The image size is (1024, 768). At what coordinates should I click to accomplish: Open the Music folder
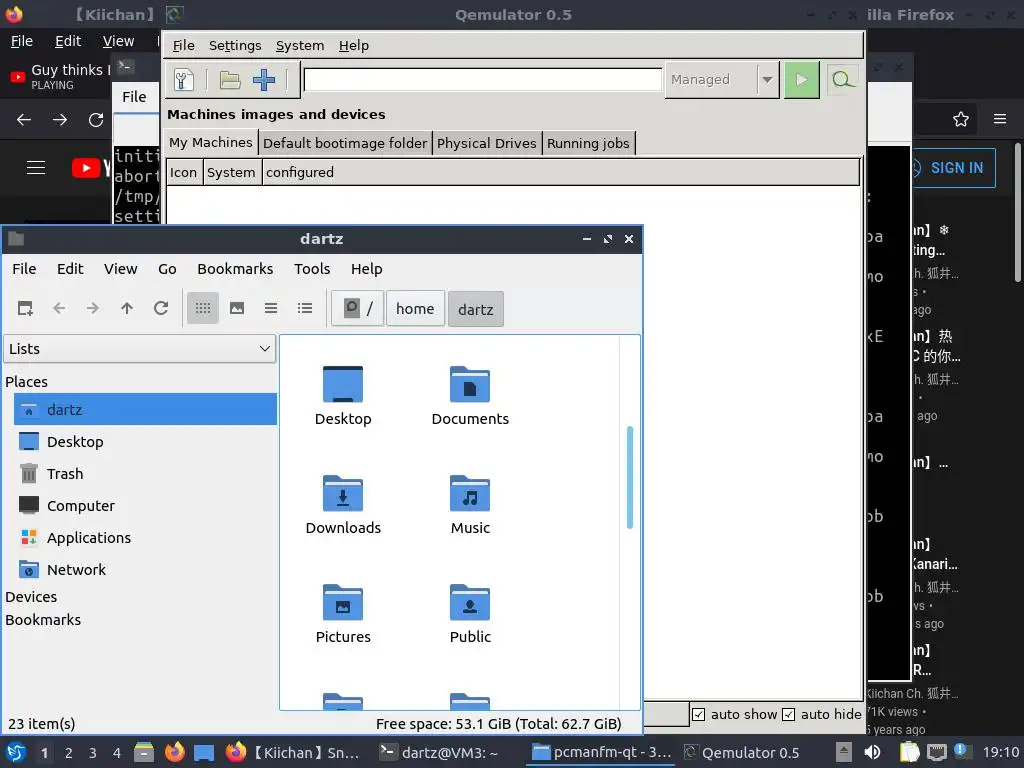pos(470,505)
